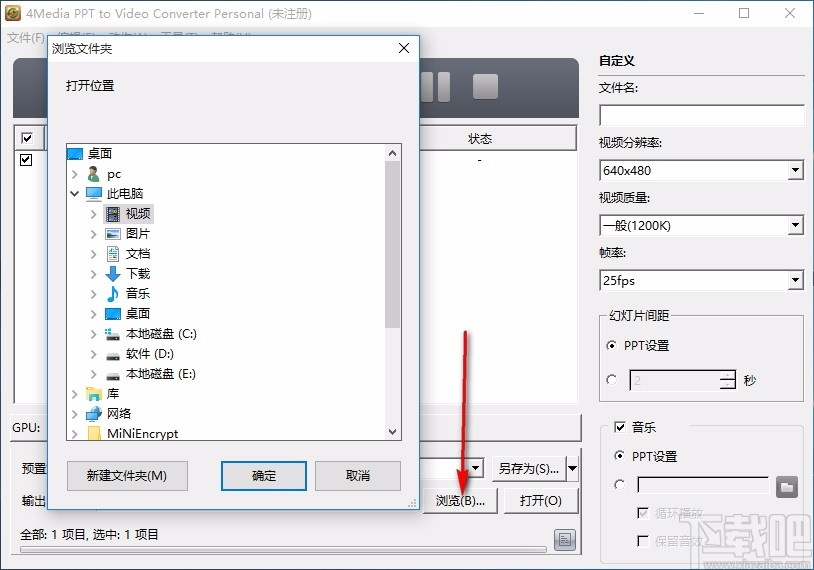Expand the 视频 tree node

[x=93, y=214]
